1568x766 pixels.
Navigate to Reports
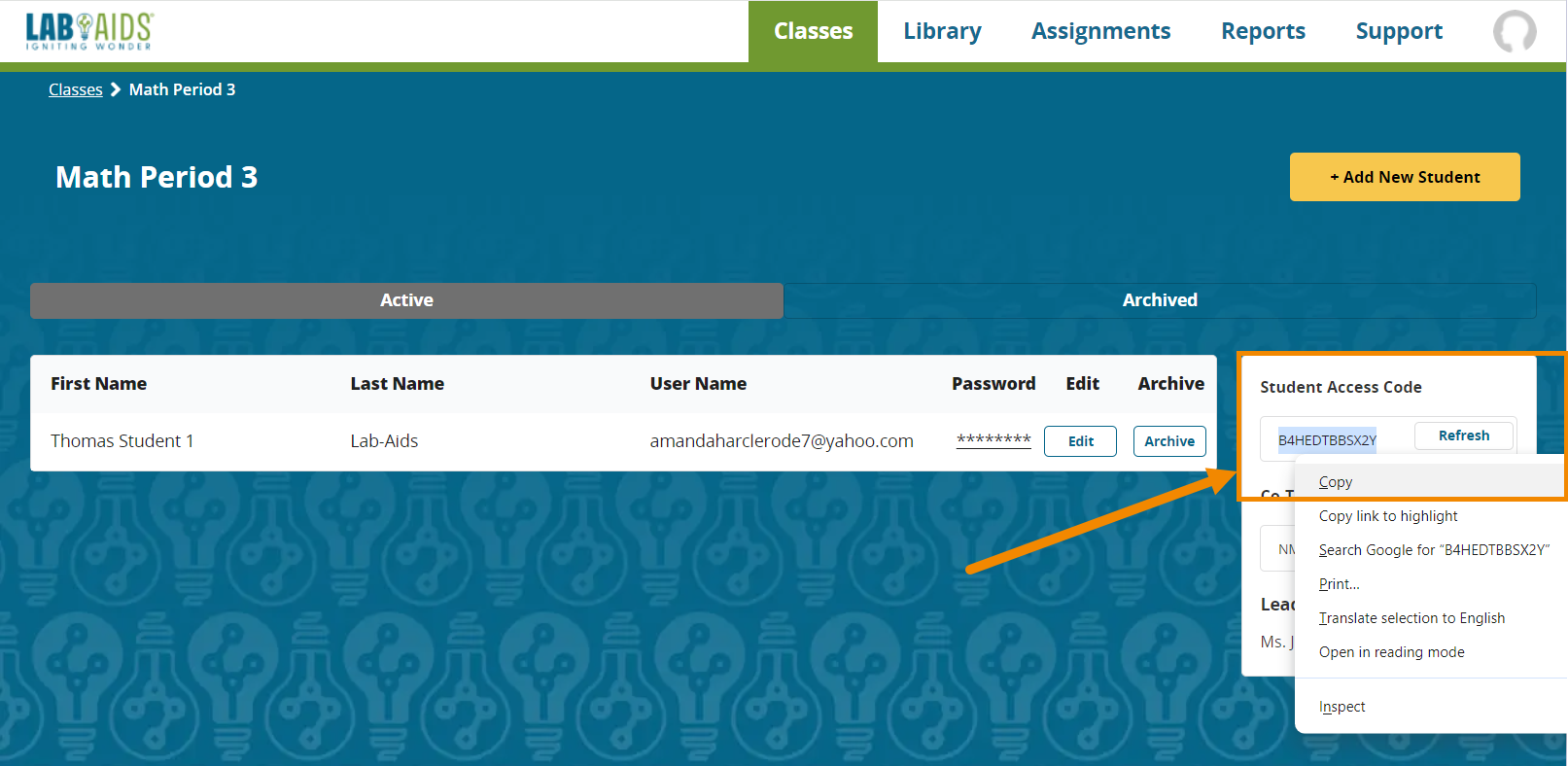coord(1263,31)
